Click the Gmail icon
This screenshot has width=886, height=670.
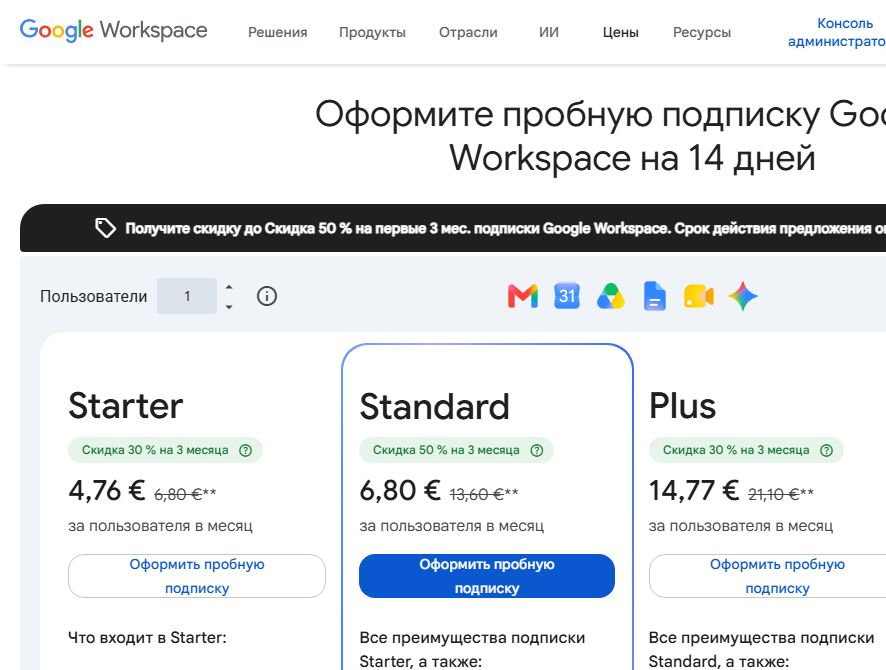[x=523, y=297]
